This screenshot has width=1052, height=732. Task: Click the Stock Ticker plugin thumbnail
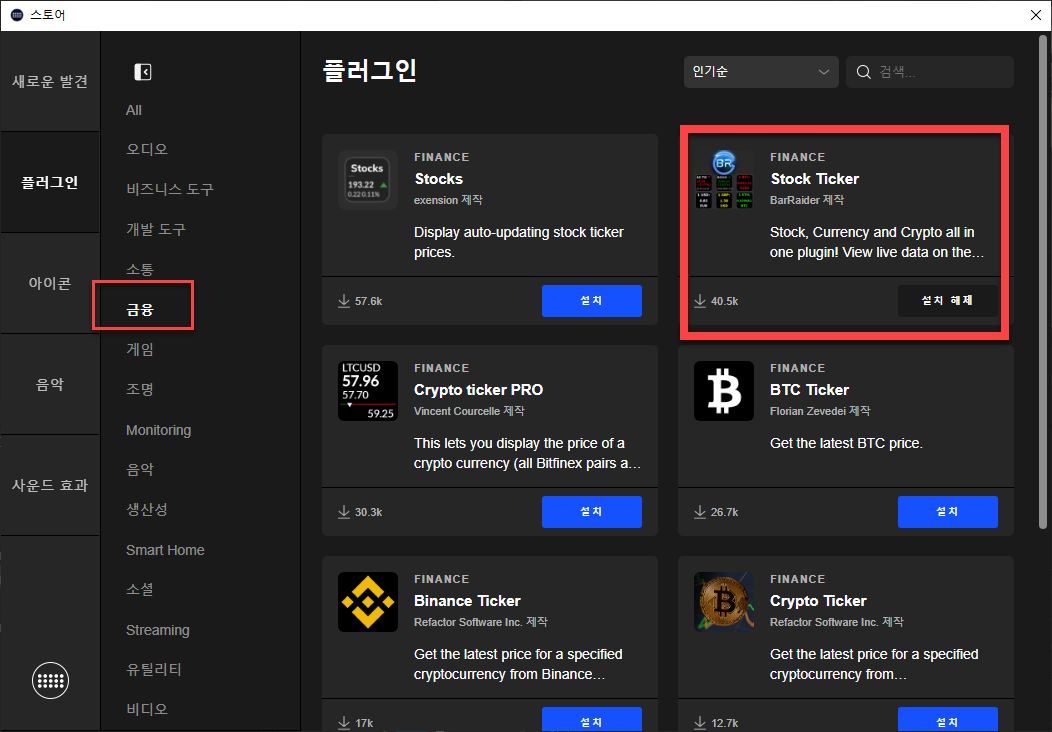pyautogui.click(x=724, y=180)
